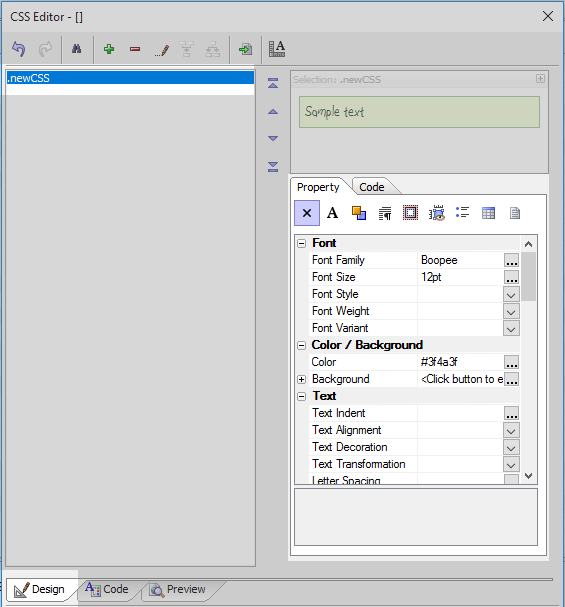The height and width of the screenshot is (607, 565).
Task: Select the Lists category bullet icon
Action: pyautogui.click(x=462, y=213)
